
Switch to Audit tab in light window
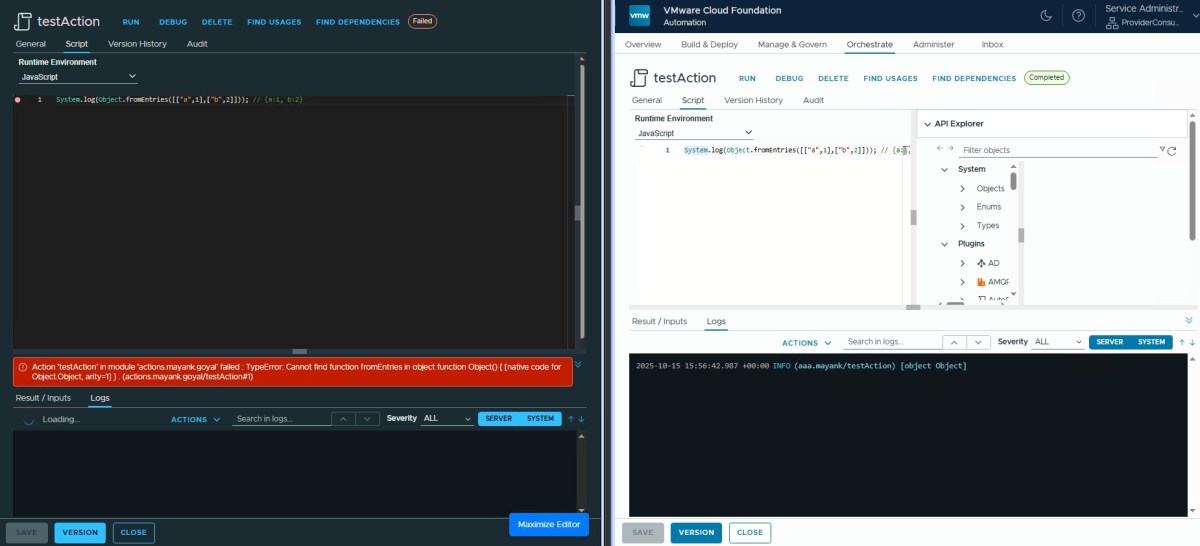pos(814,100)
